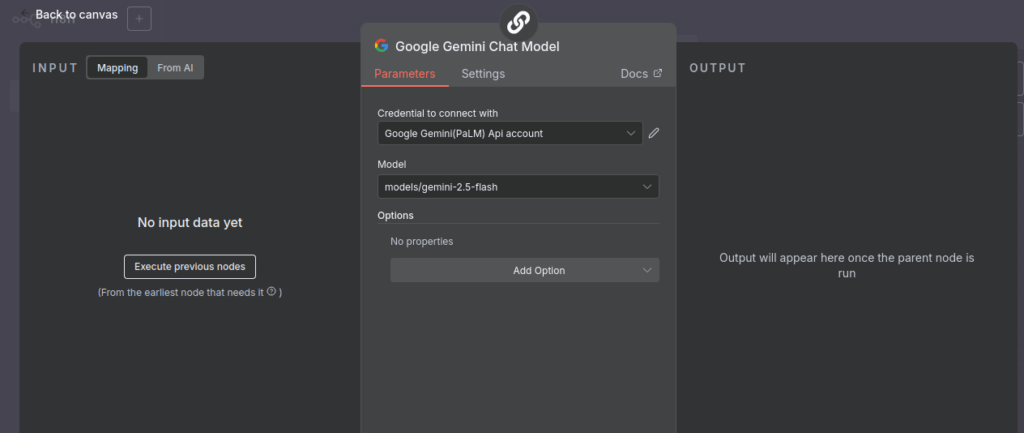Click the question mark help icon under Execute
1024x433 pixels.
coord(271,292)
